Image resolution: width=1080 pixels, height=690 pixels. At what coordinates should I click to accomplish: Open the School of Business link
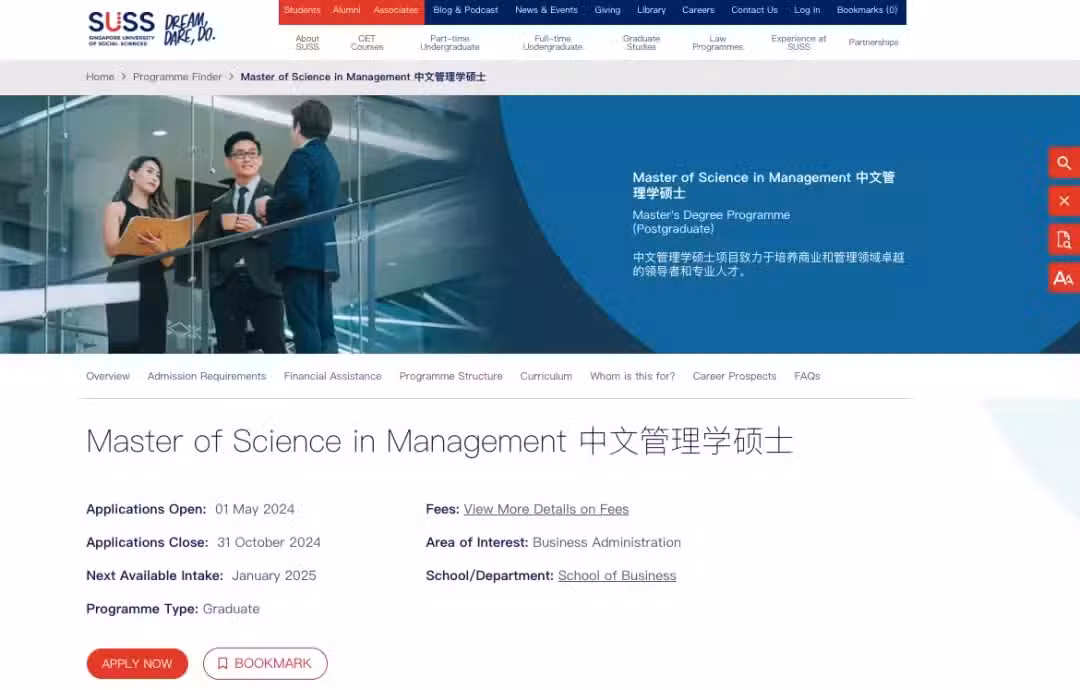pyautogui.click(x=617, y=576)
